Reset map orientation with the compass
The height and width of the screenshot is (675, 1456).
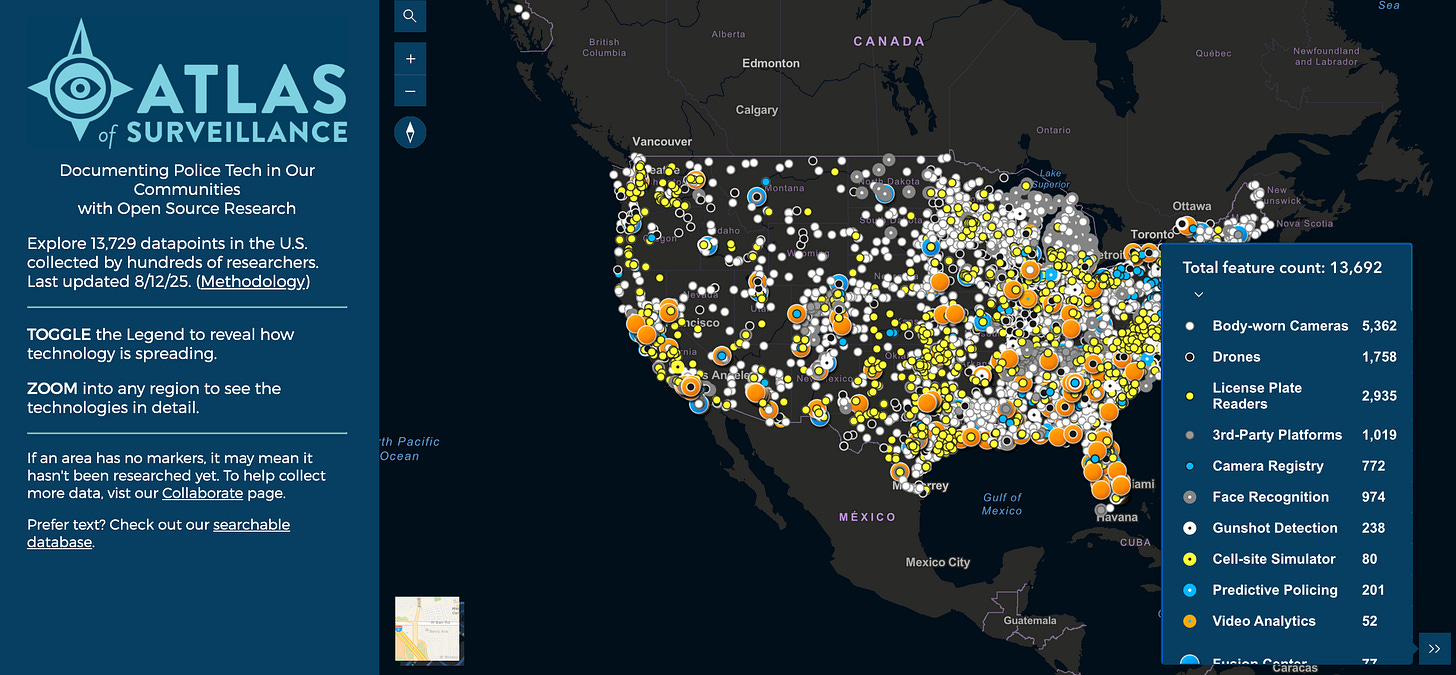click(x=410, y=132)
